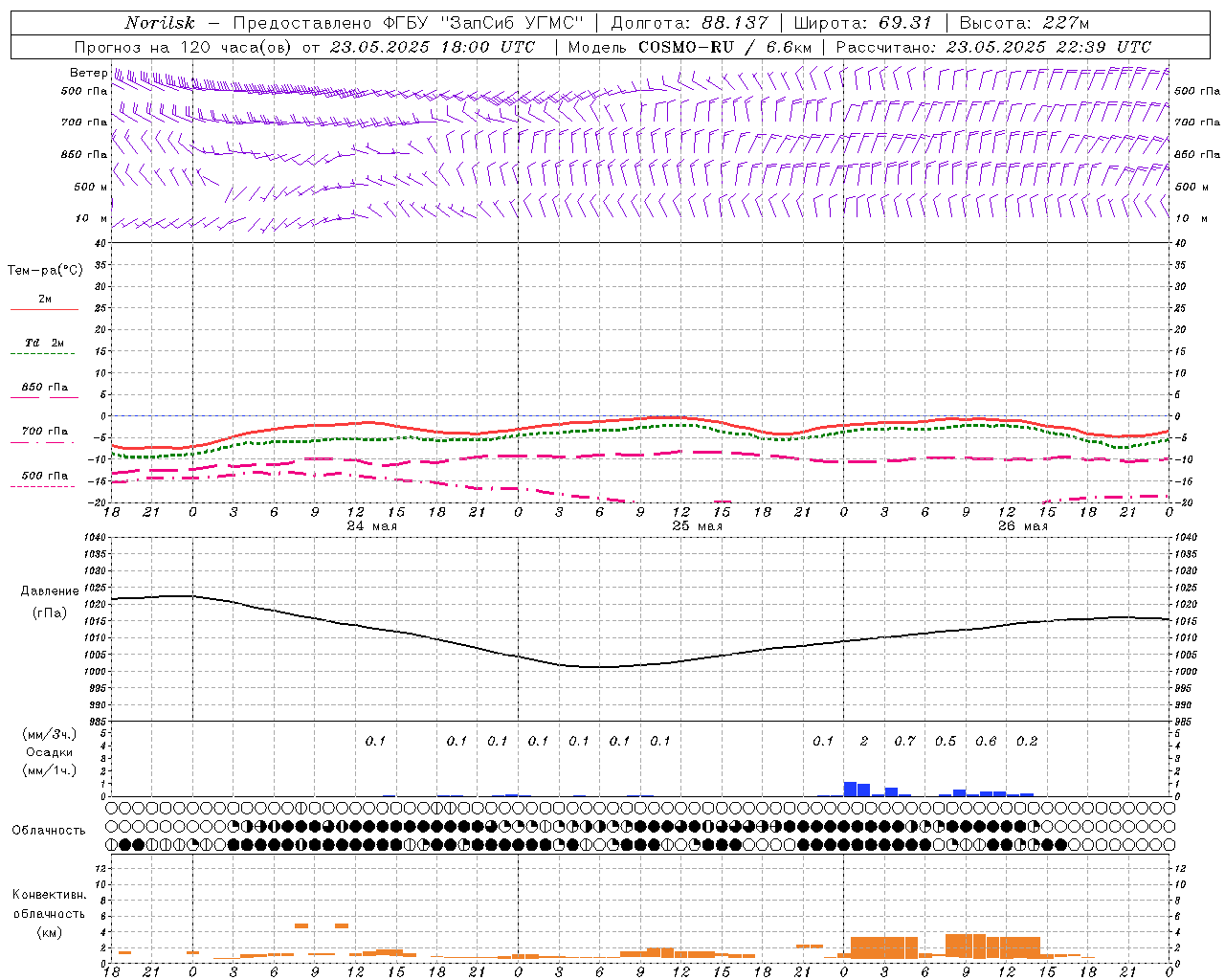
Task: Click the "Тем-ра(°C)" temperature label
Action: coord(45,271)
